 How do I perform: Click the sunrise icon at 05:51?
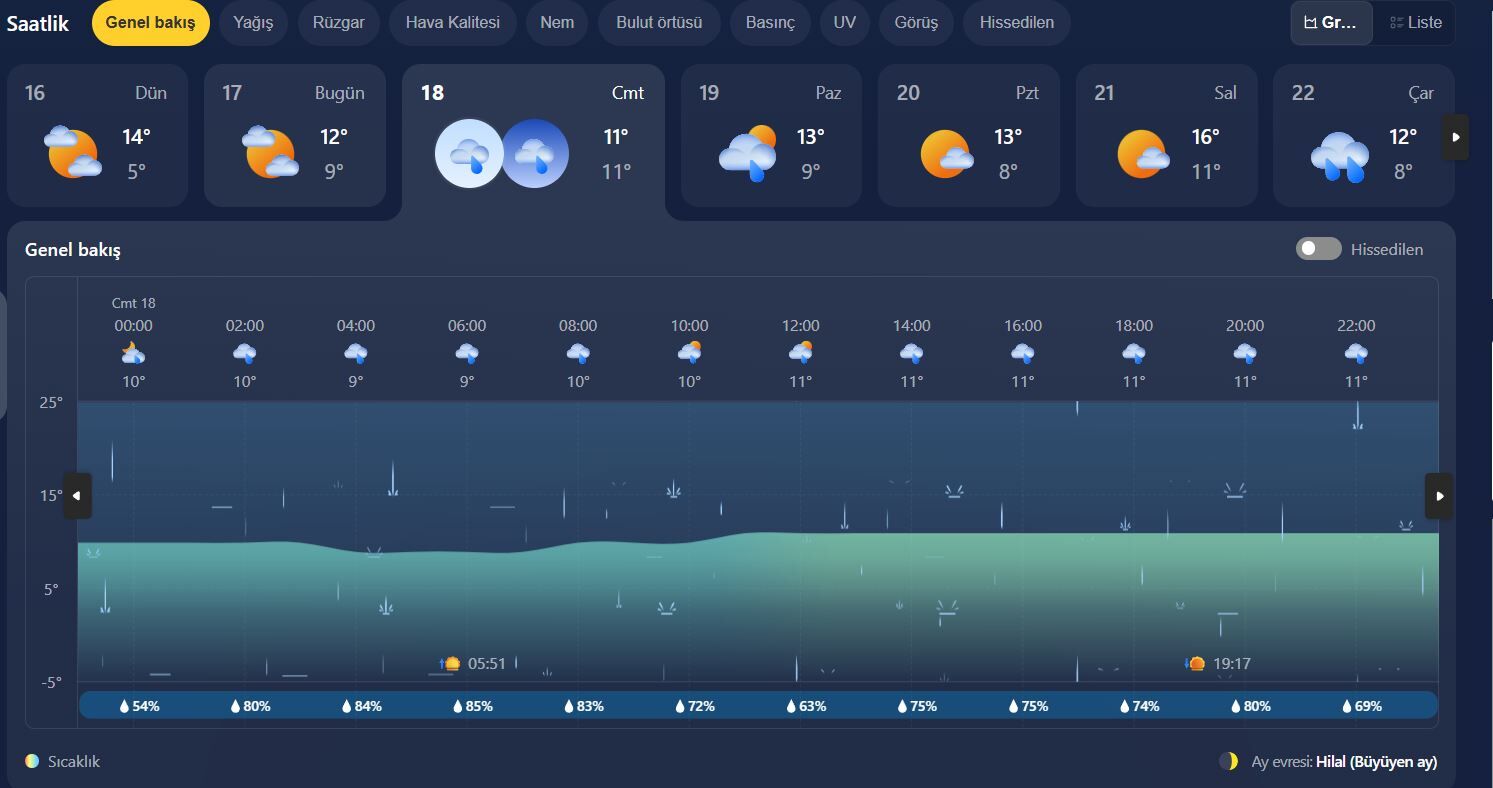[451, 663]
